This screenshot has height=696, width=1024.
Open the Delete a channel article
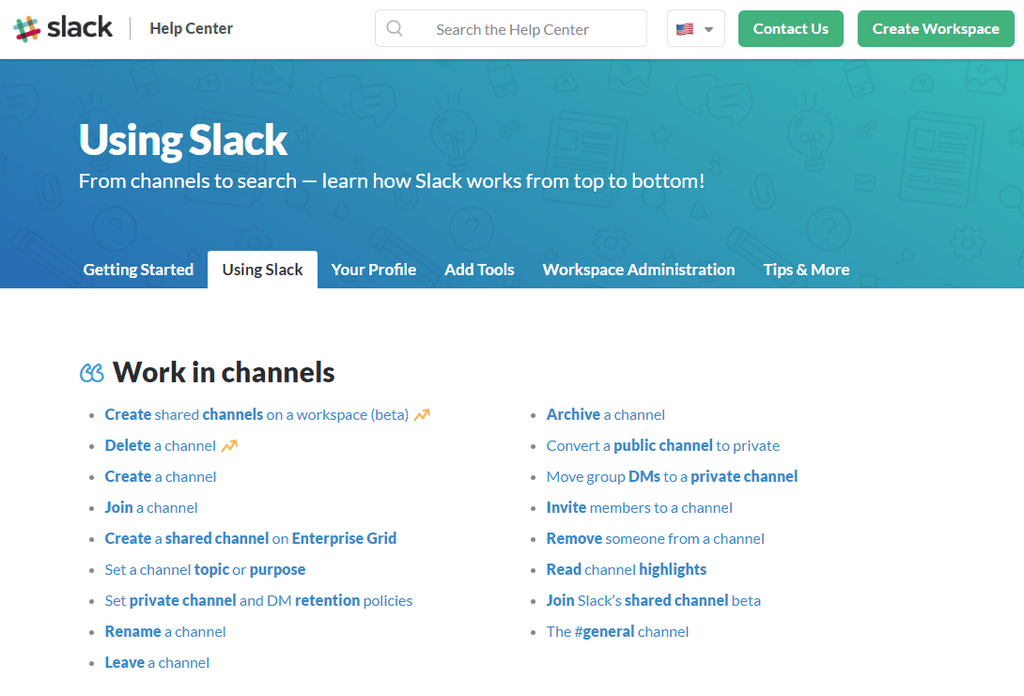point(160,446)
